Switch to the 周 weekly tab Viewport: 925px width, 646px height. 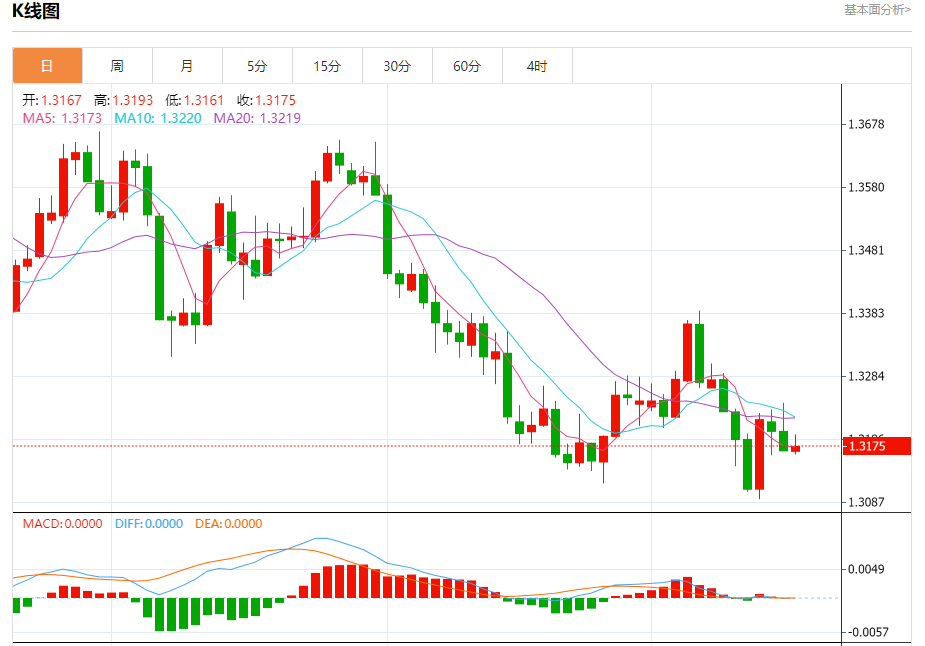coord(117,65)
